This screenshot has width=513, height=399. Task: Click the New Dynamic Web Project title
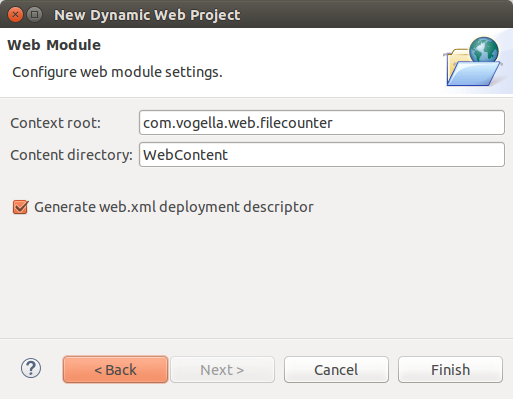pos(147,15)
